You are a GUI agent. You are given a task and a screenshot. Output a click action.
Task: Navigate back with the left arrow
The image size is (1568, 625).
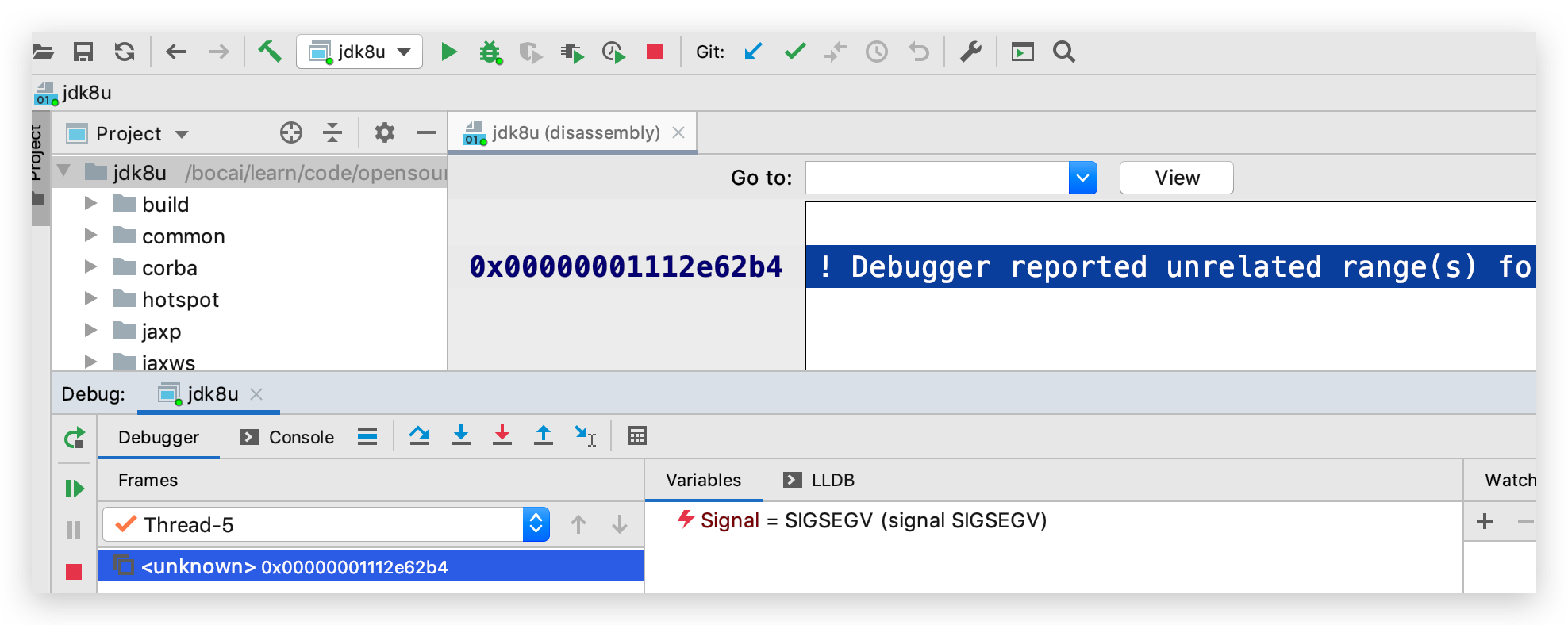pyautogui.click(x=176, y=52)
